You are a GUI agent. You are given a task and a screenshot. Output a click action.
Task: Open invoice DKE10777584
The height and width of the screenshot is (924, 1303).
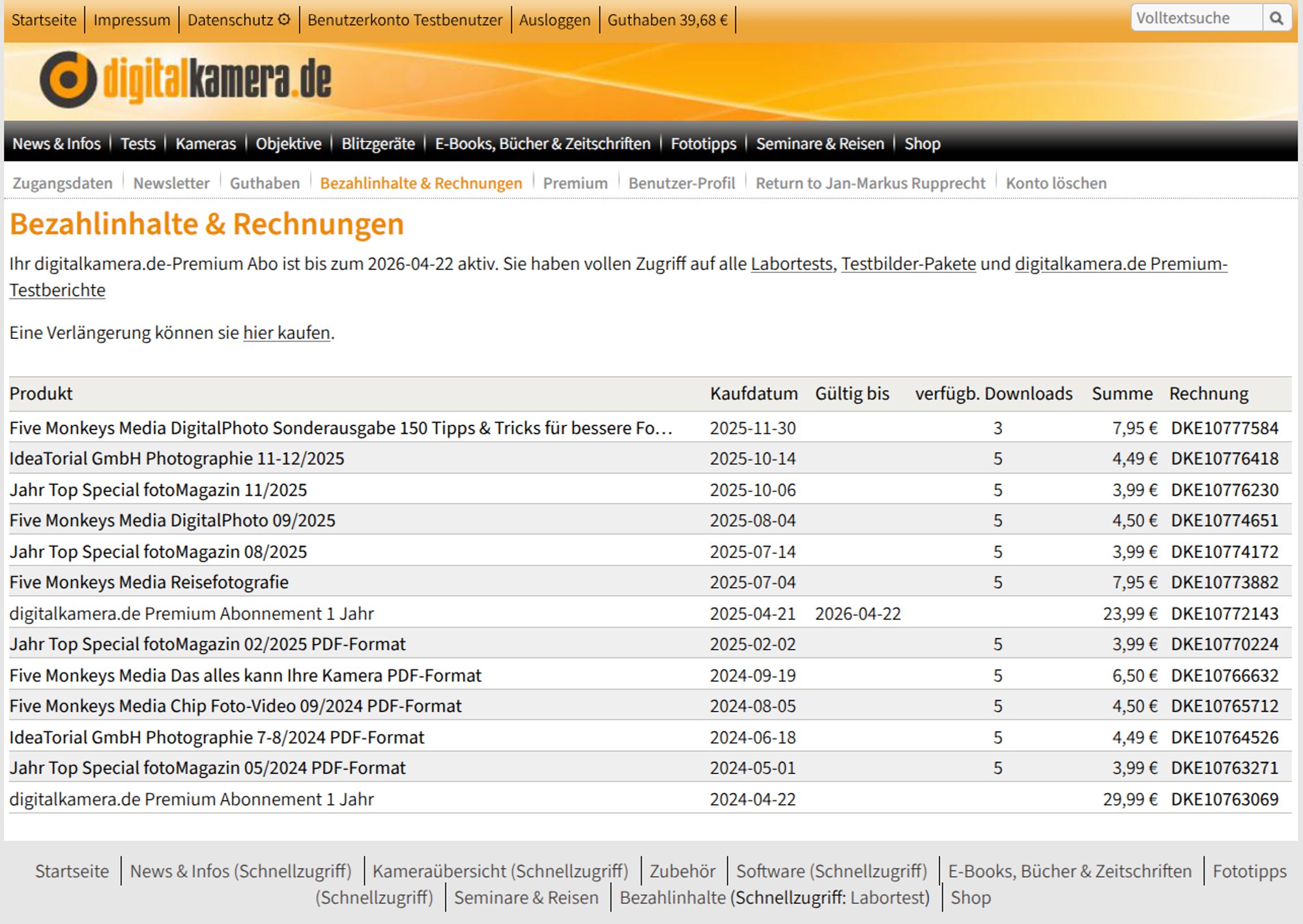point(1225,428)
